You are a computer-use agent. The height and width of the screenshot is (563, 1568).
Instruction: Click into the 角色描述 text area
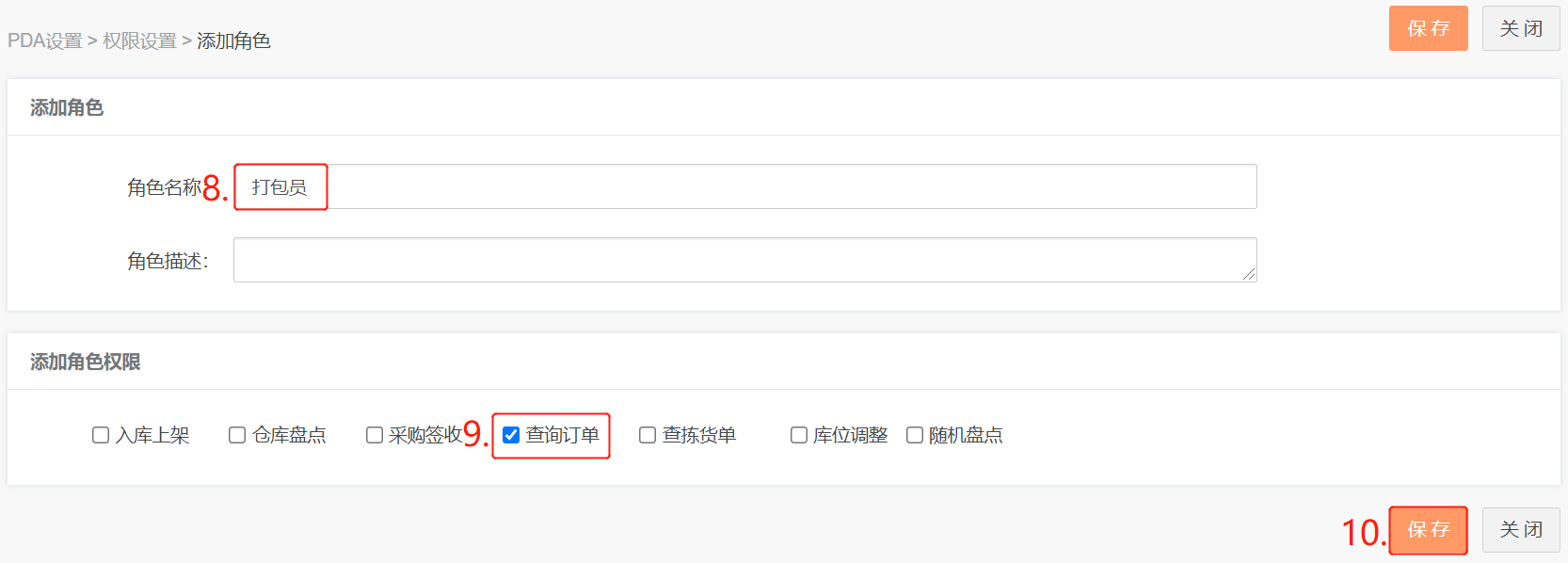tap(744, 260)
